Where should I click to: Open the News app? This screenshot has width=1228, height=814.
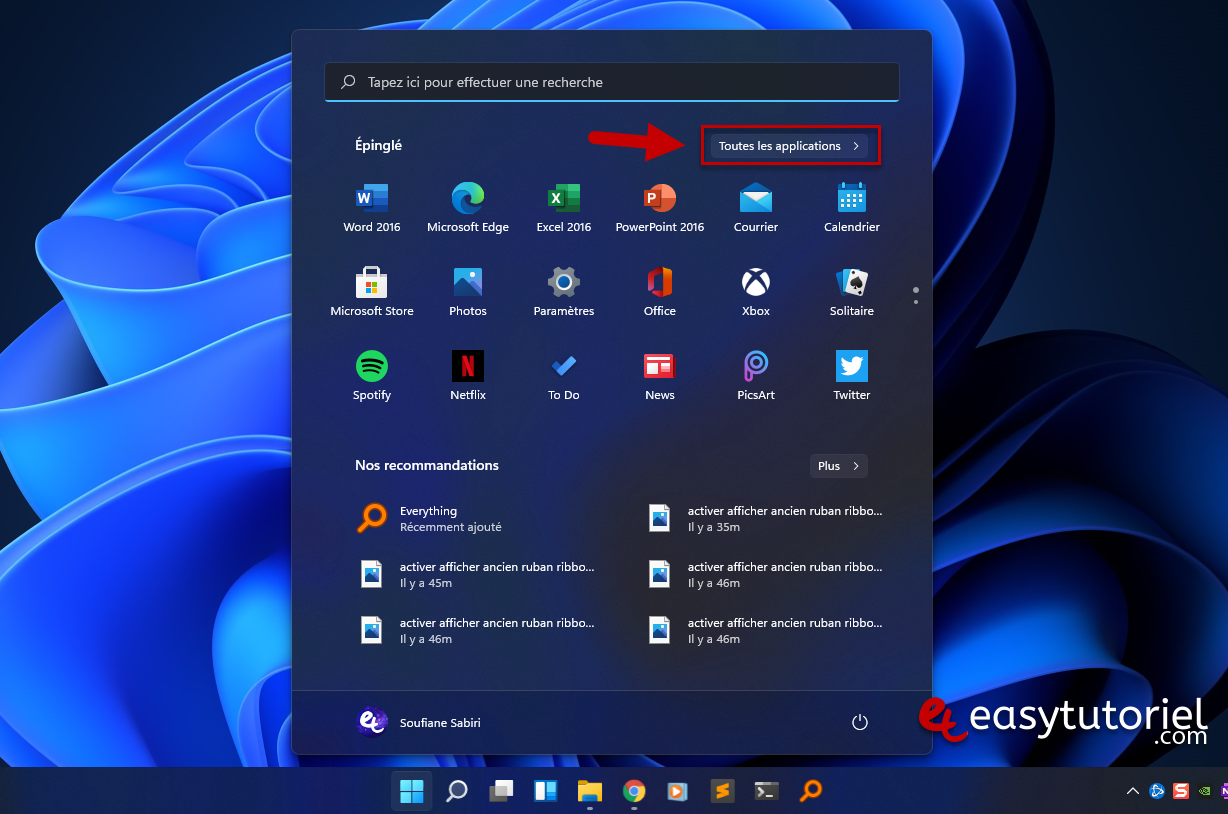click(660, 376)
